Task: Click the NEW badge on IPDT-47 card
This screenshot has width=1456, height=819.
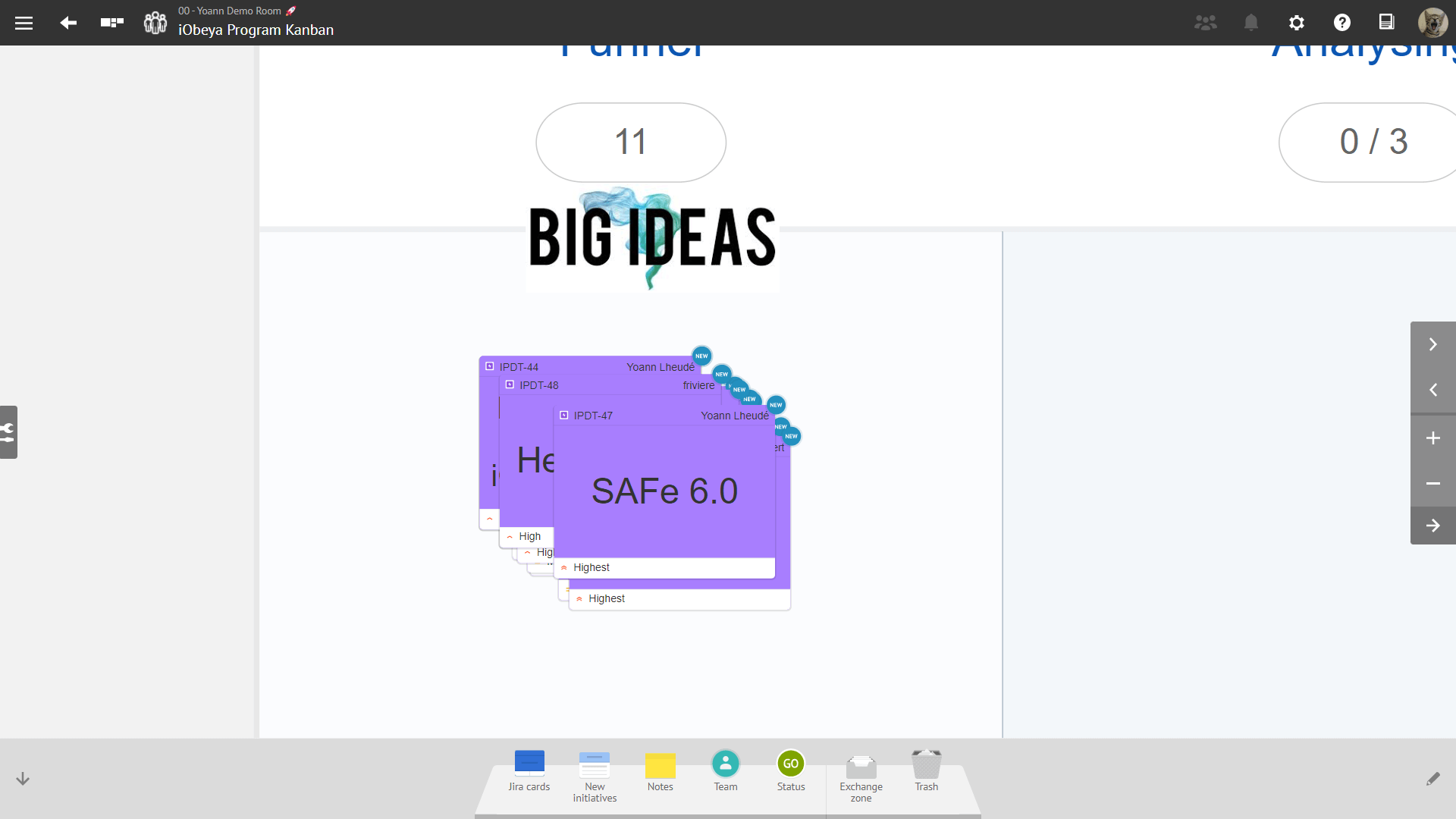Action: (x=776, y=405)
